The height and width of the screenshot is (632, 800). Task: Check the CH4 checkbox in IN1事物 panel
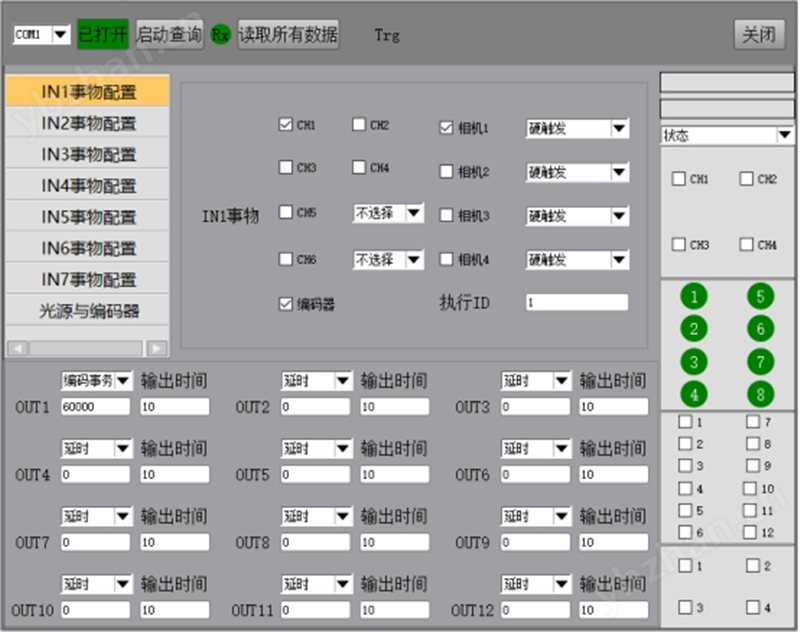coord(359,167)
